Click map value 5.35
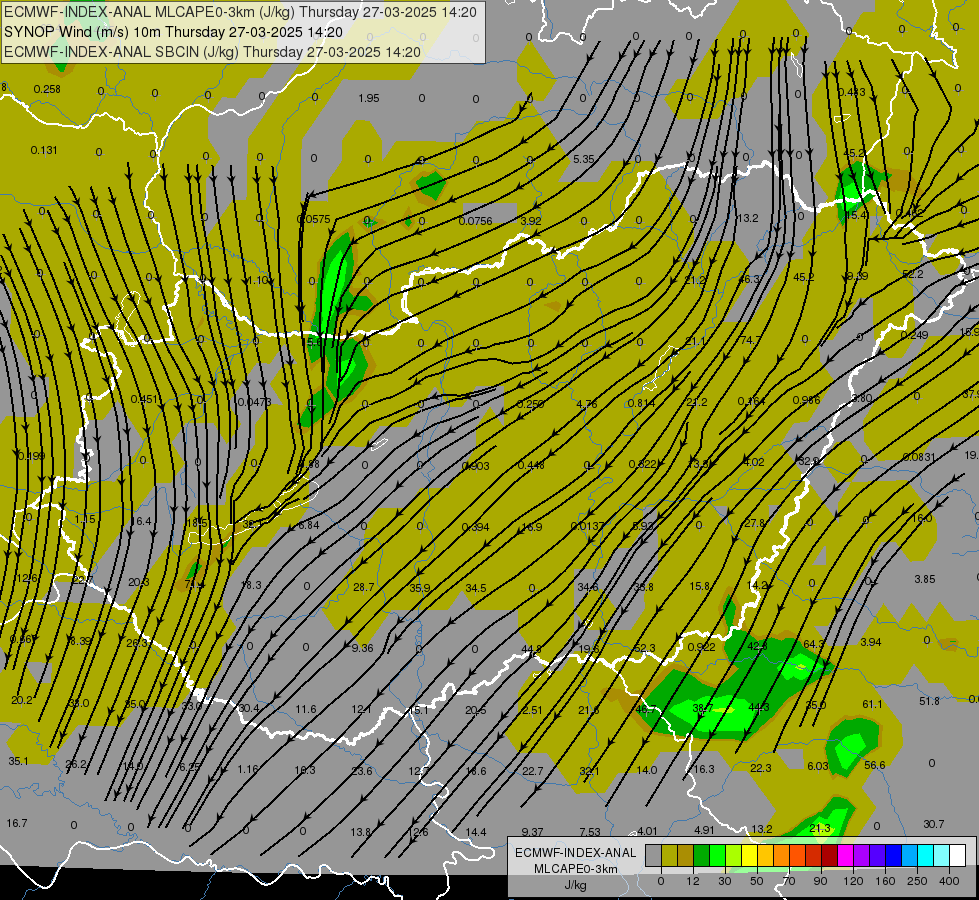Screen dimensions: 979x900 [x=584, y=159]
